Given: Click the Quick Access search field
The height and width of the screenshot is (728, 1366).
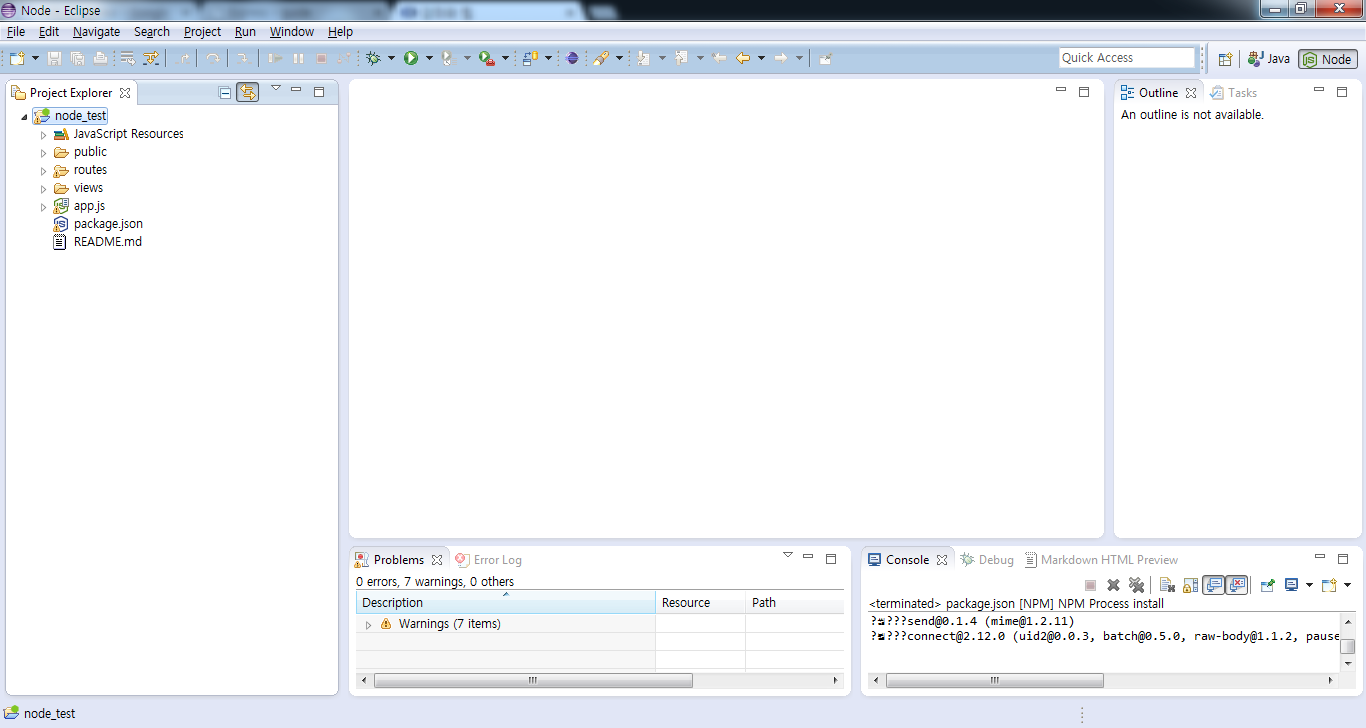Looking at the screenshot, I should pyautogui.click(x=1127, y=58).
